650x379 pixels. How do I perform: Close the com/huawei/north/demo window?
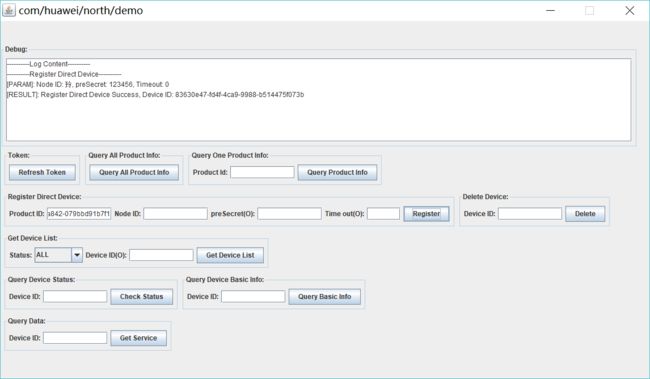pos(629,10)
